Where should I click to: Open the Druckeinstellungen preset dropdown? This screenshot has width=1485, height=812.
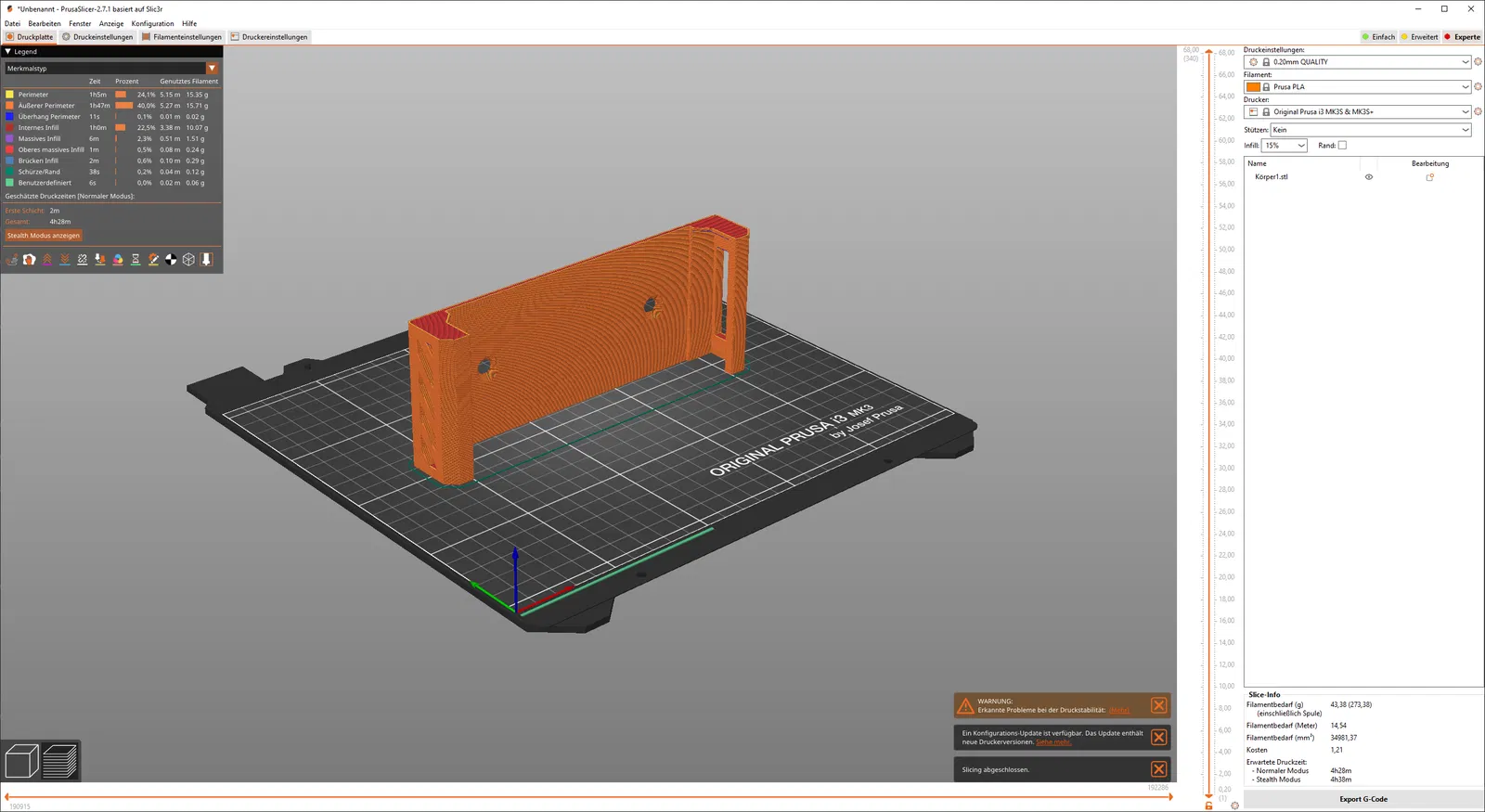[1358, 62]
